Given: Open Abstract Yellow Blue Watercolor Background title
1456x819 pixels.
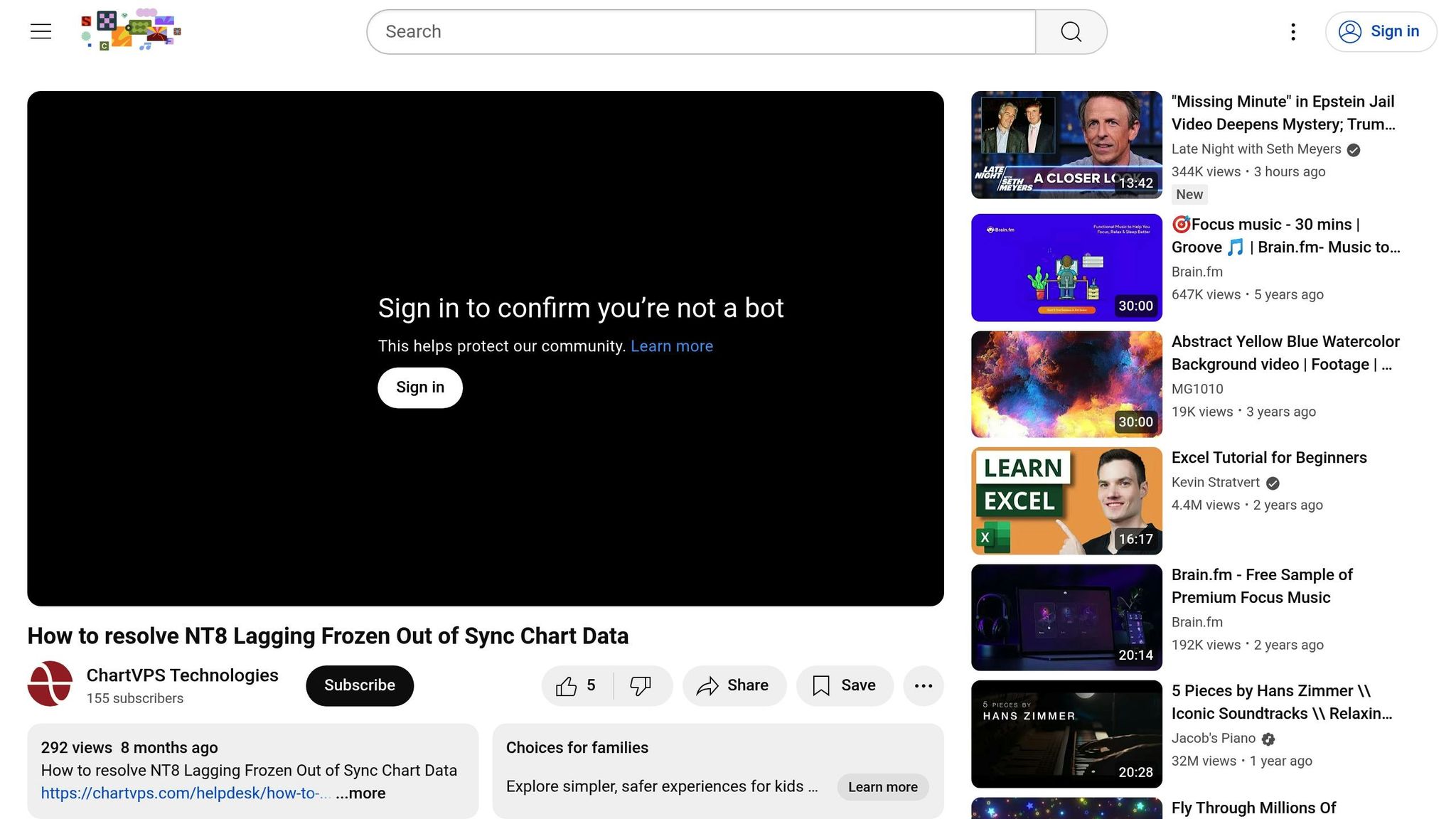Looking at the screenshot, I should 1285,353.
